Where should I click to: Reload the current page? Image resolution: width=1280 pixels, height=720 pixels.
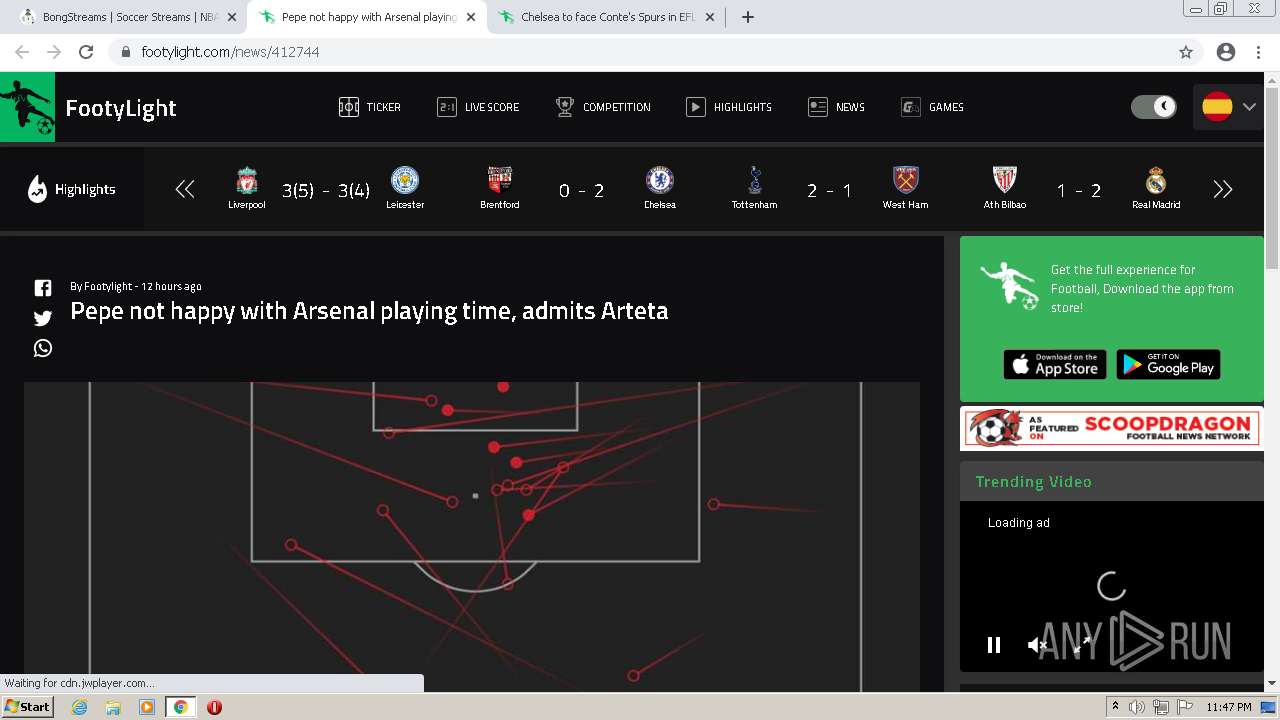[x=86, y=52]
